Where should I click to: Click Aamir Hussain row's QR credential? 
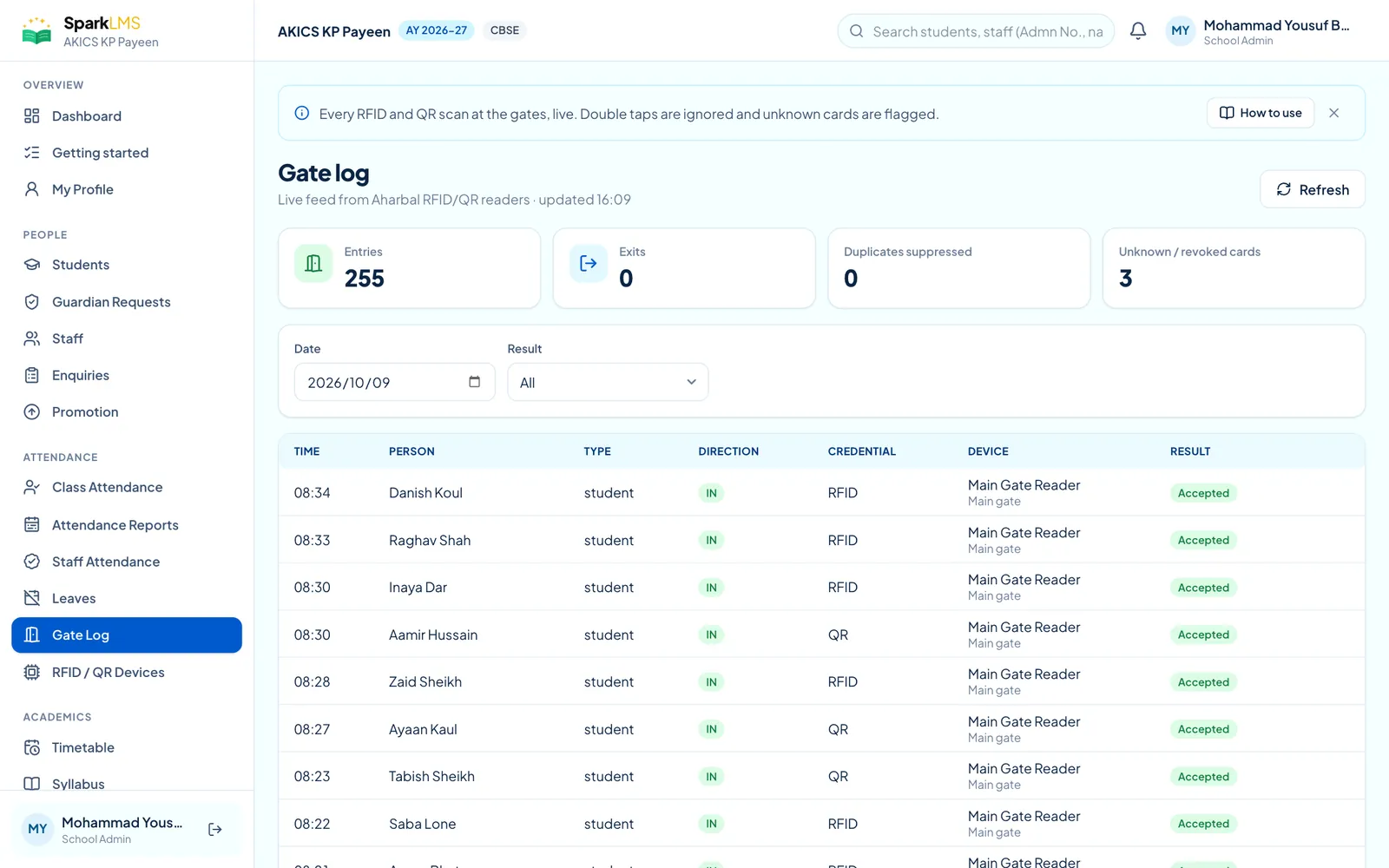[838, 635]
